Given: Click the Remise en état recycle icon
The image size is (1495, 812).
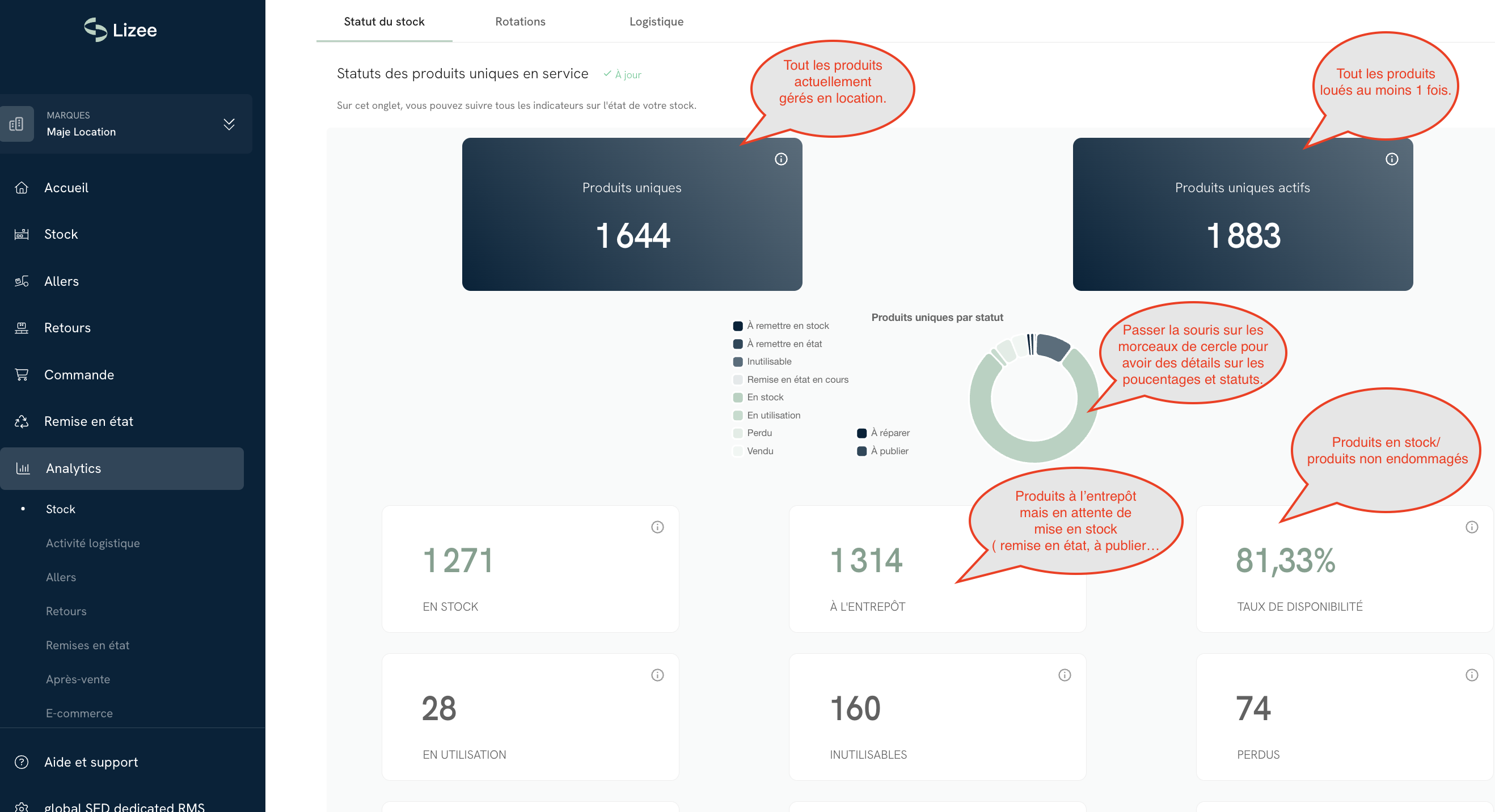Looking at the screenshot, I should coord(22,421).
